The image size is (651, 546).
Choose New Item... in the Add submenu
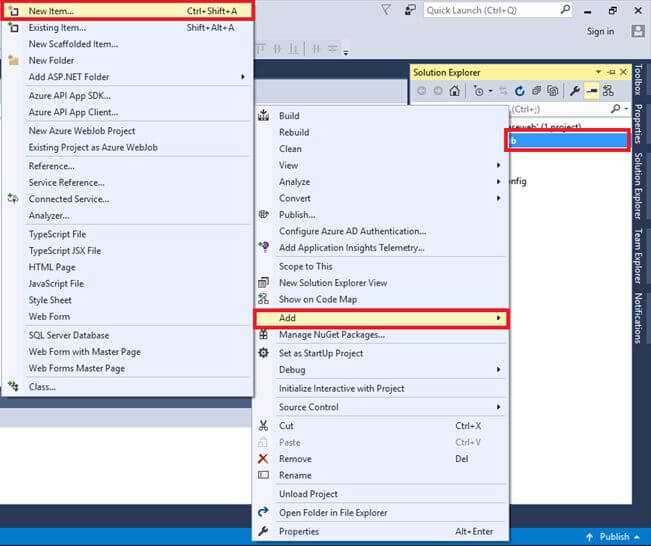coord(127,11)
